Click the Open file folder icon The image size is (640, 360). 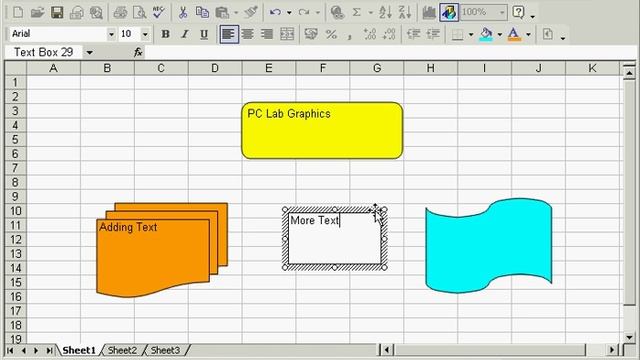37,13
